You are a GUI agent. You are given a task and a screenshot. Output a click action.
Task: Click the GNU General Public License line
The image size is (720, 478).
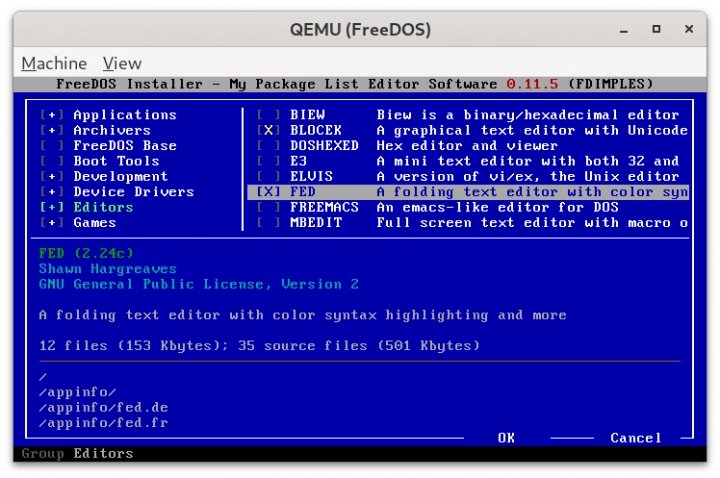199,284
